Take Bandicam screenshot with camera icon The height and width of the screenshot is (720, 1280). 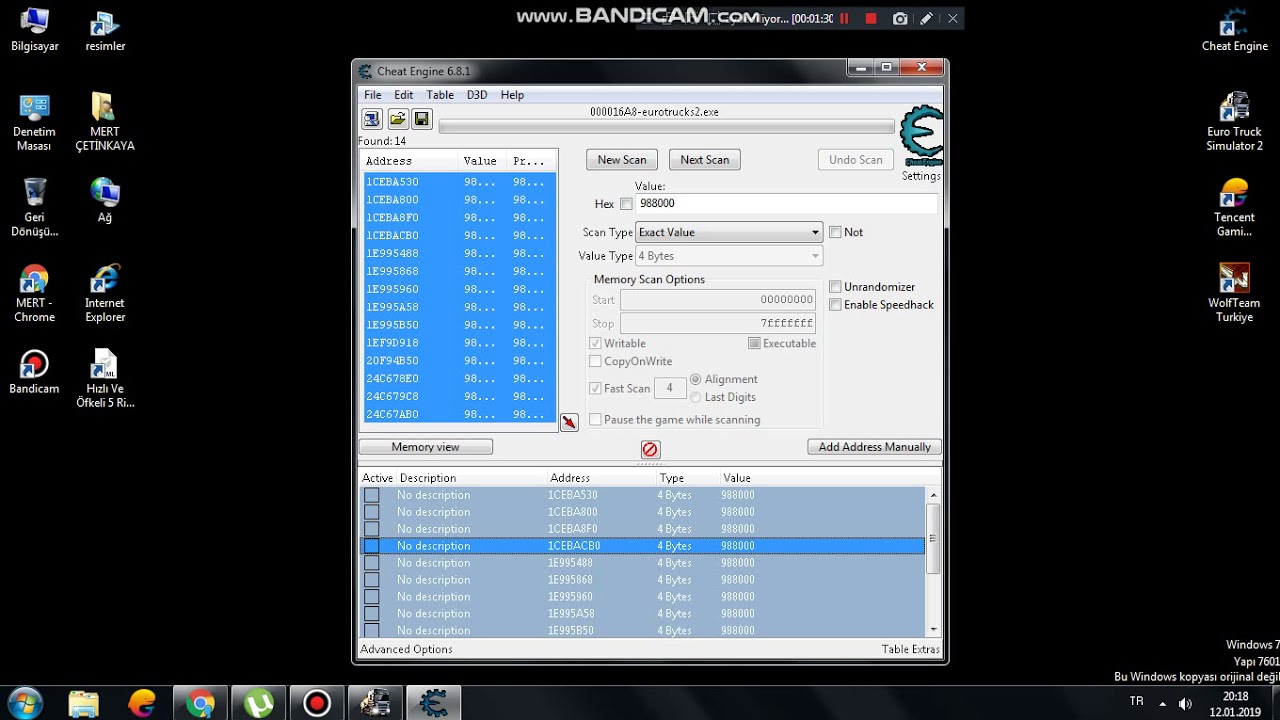(900, 18)
